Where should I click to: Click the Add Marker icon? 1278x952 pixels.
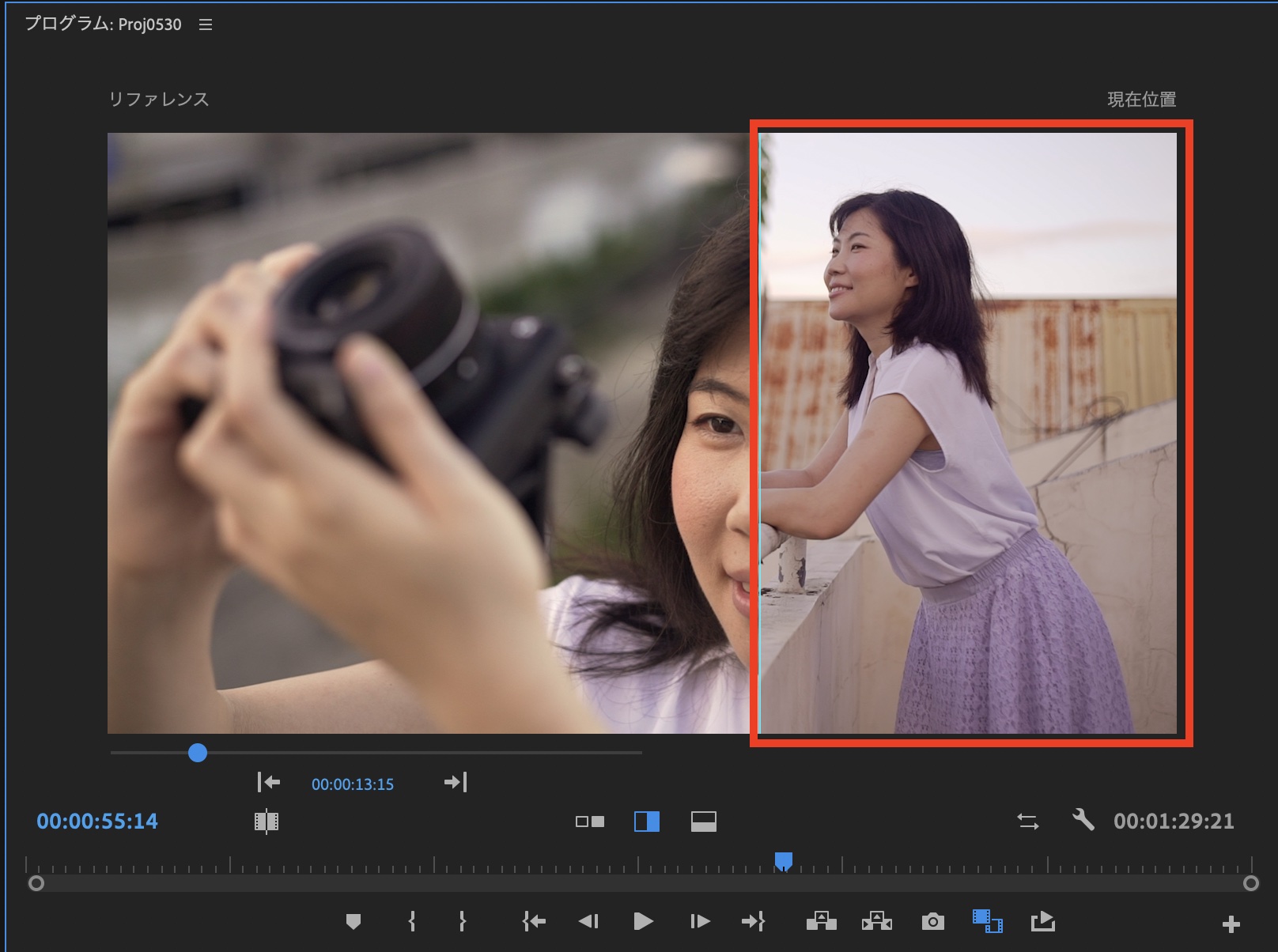click(x=354, y=921)
